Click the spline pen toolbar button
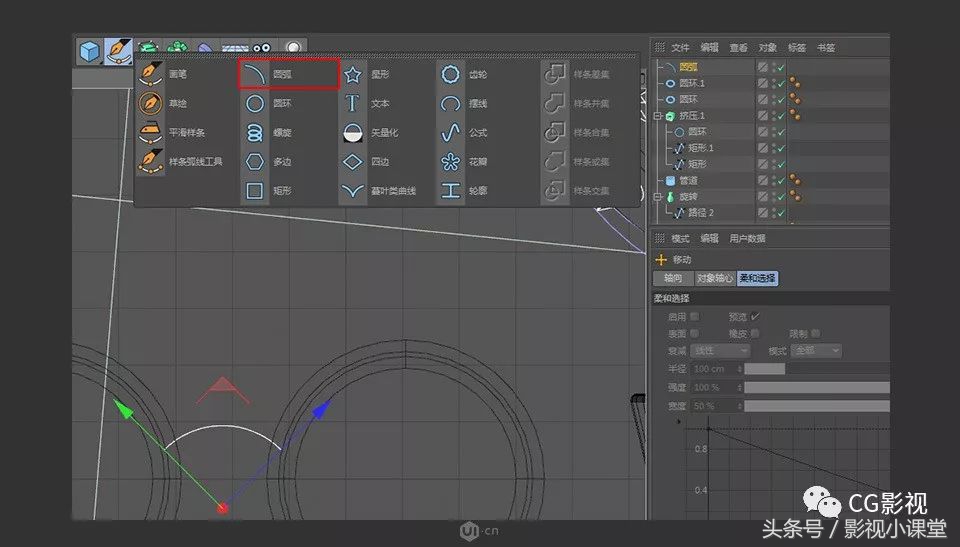 pyautogui.click(x=118, y=51)
